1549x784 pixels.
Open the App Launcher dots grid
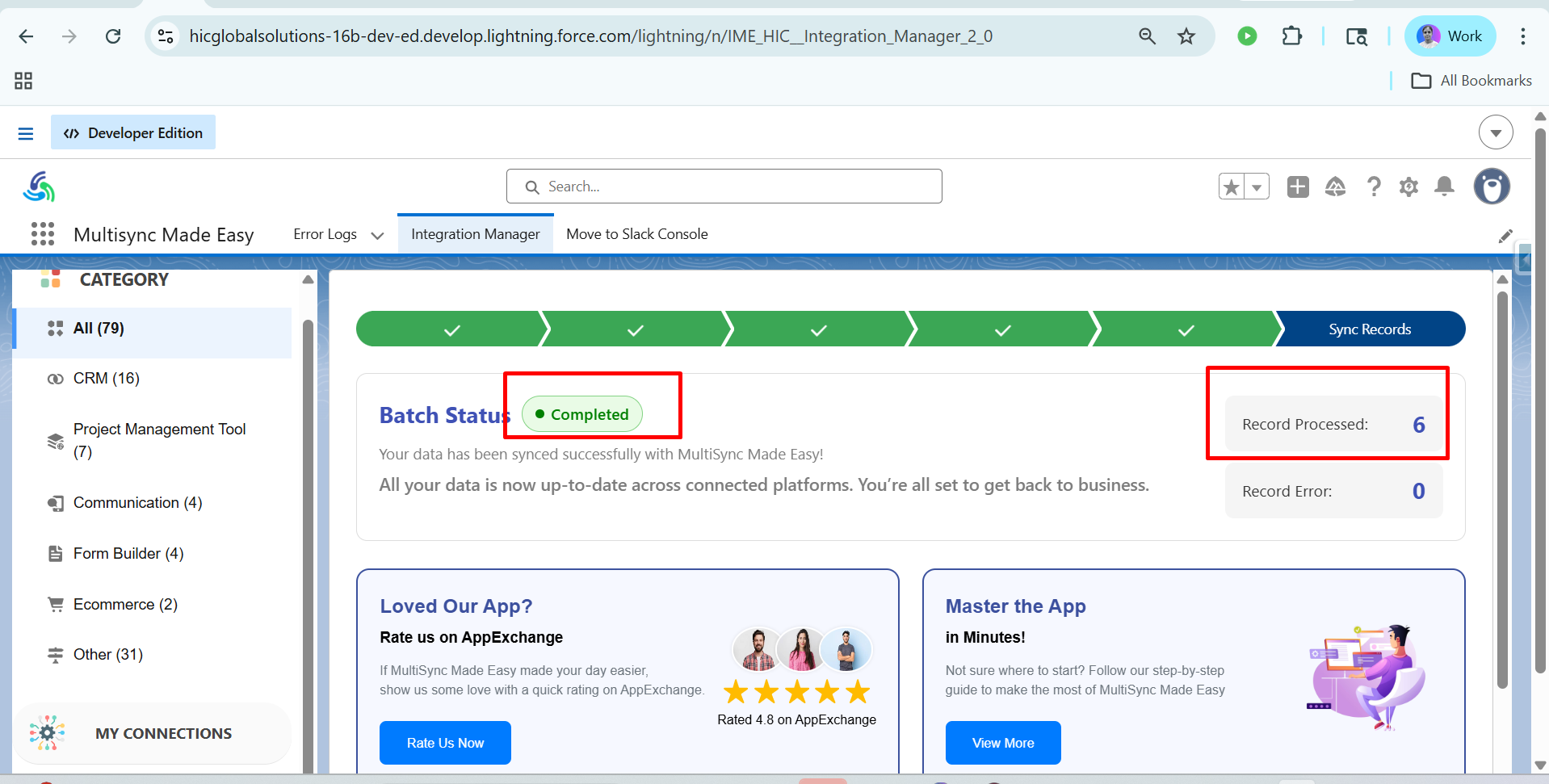click(x=42, y=234)
